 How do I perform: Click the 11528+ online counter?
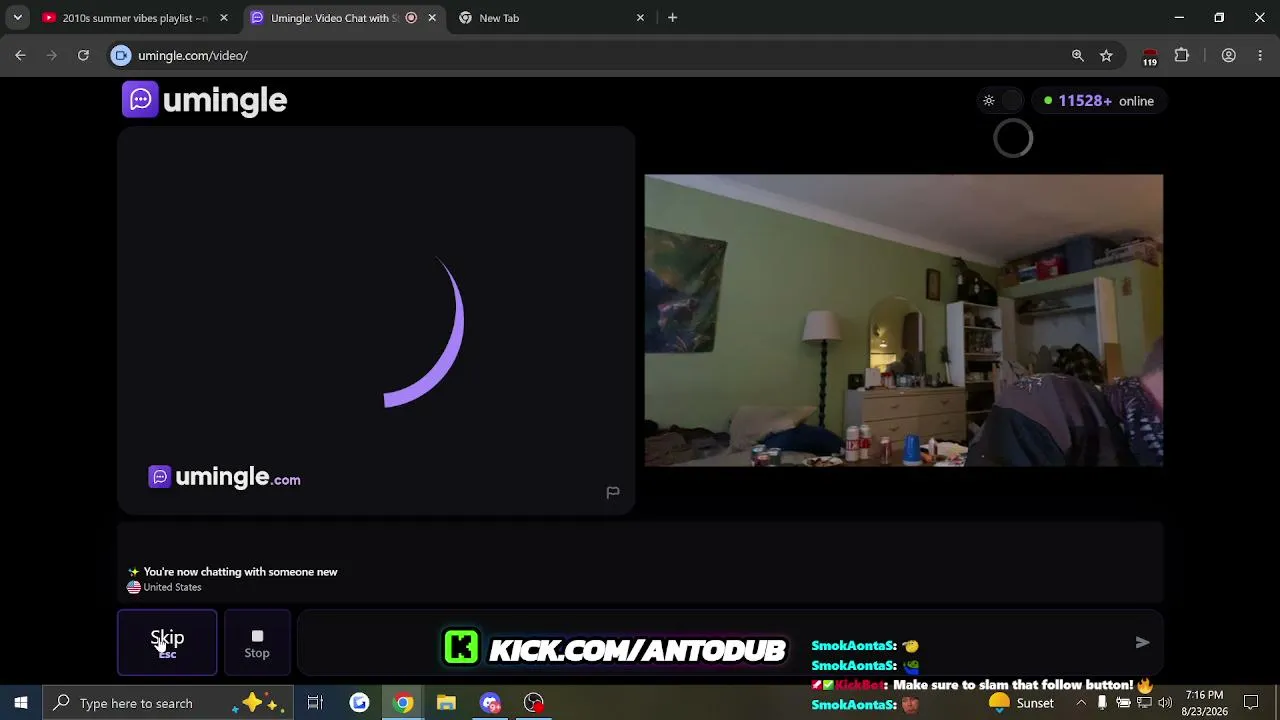click(x=1099, y=101)
